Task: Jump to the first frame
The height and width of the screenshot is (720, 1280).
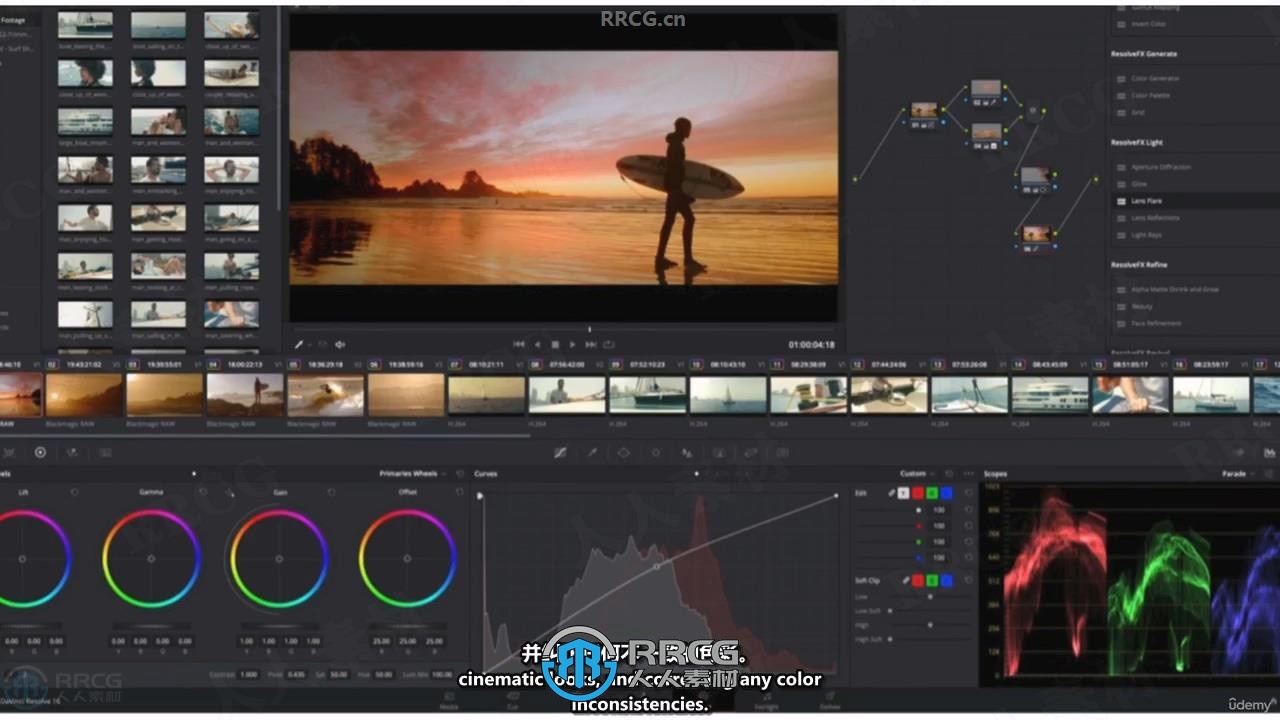Action: pos(519,344)
